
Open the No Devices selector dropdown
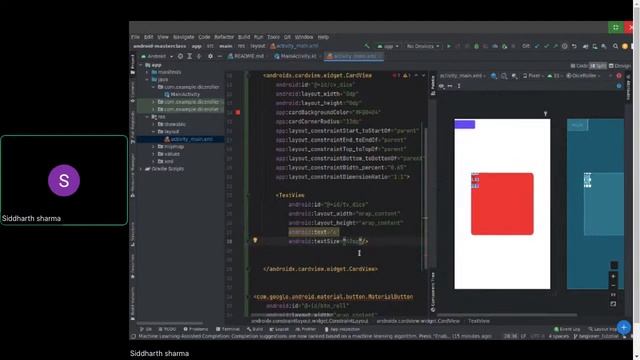(x=423, y=47)
